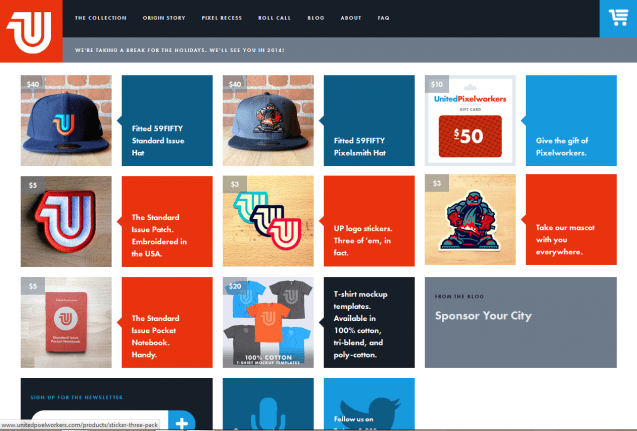View the $50 gift card image
Viewport: 637px width, 431px height.
(x=470, y=120)
